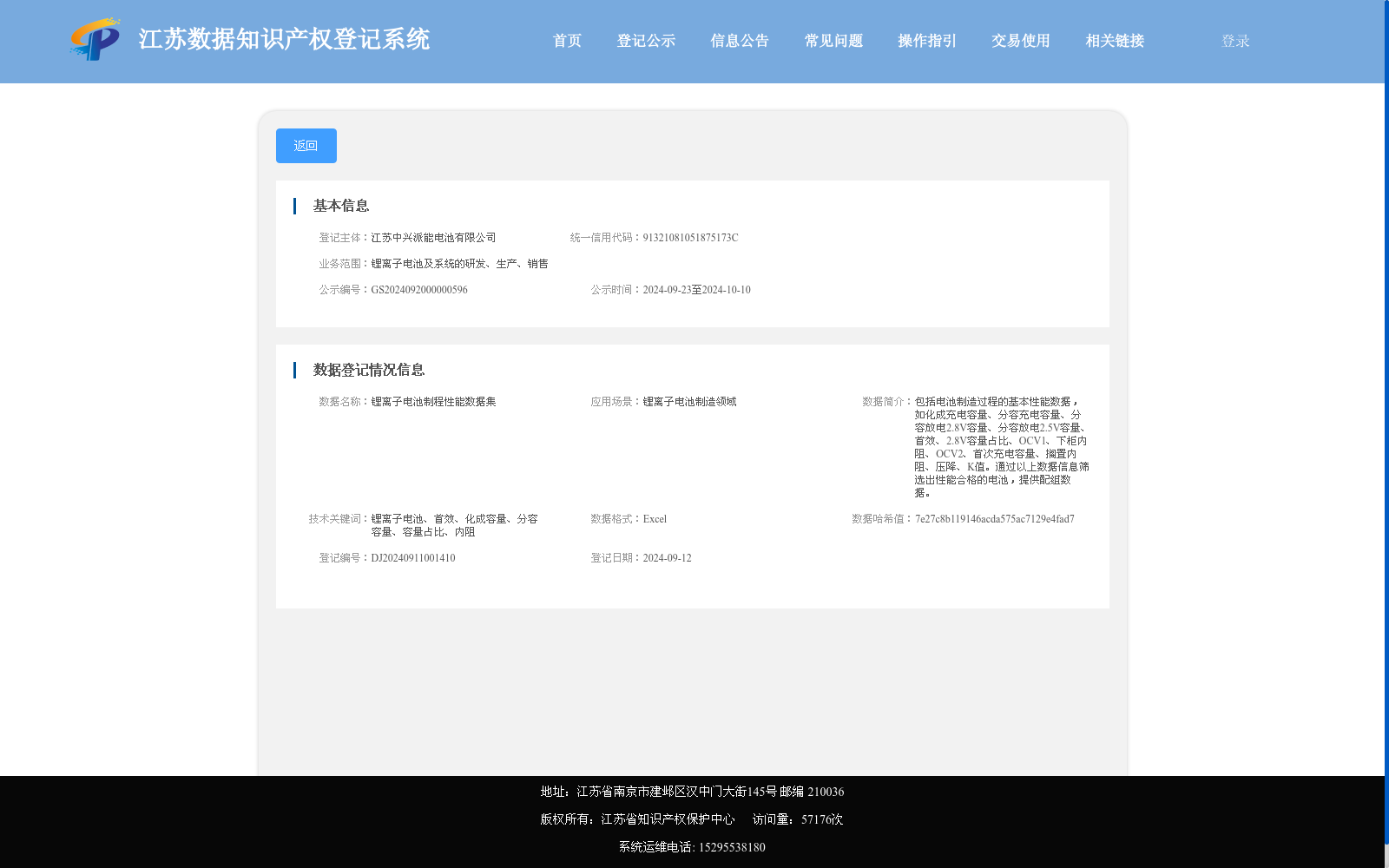This screenshot has height=868, width=1389.
Task: Open 交易使用 navigation item
Action: (x=1021, y=41)
